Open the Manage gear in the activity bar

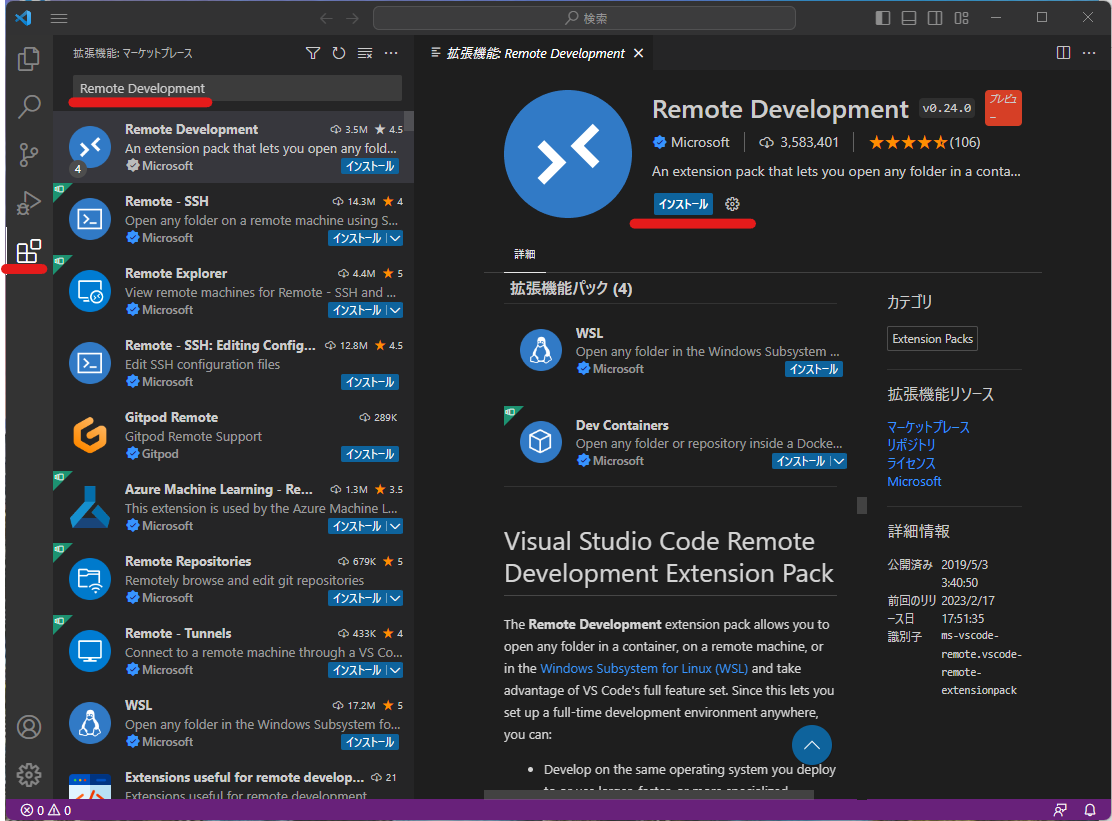tap(28, 775)
